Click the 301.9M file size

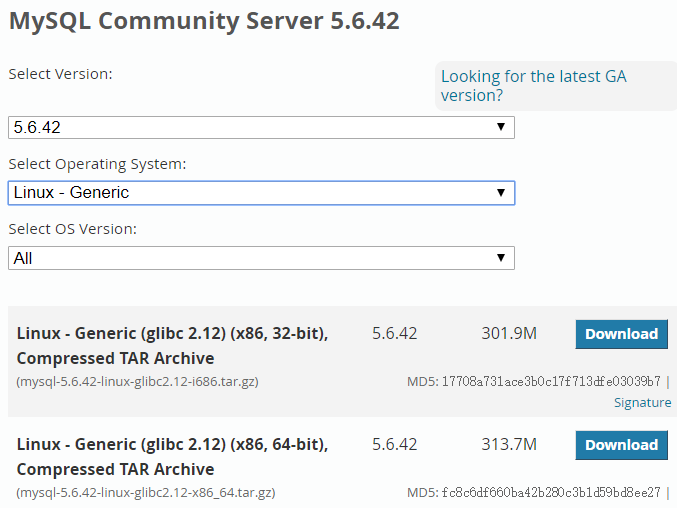[509, 334]
